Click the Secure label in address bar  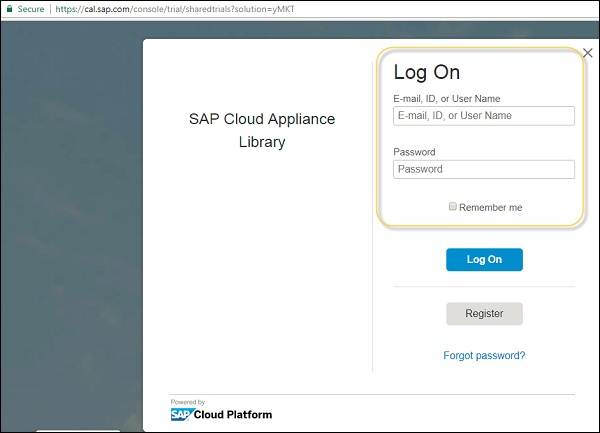[x=30, y=8]
